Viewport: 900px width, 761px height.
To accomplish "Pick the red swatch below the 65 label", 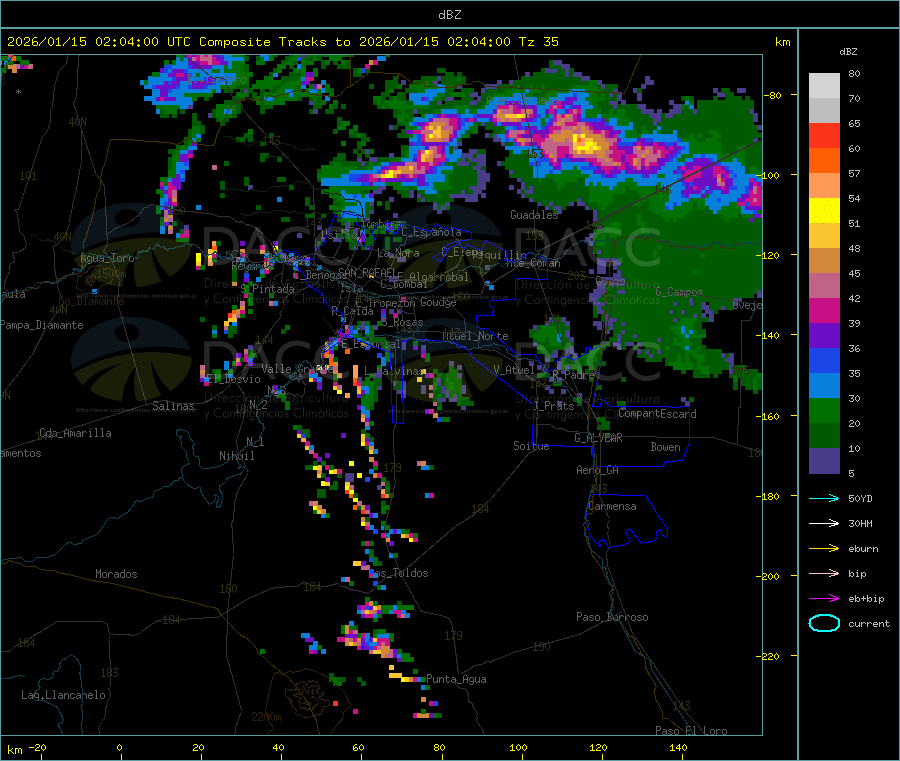I will [x=824, y=135].
